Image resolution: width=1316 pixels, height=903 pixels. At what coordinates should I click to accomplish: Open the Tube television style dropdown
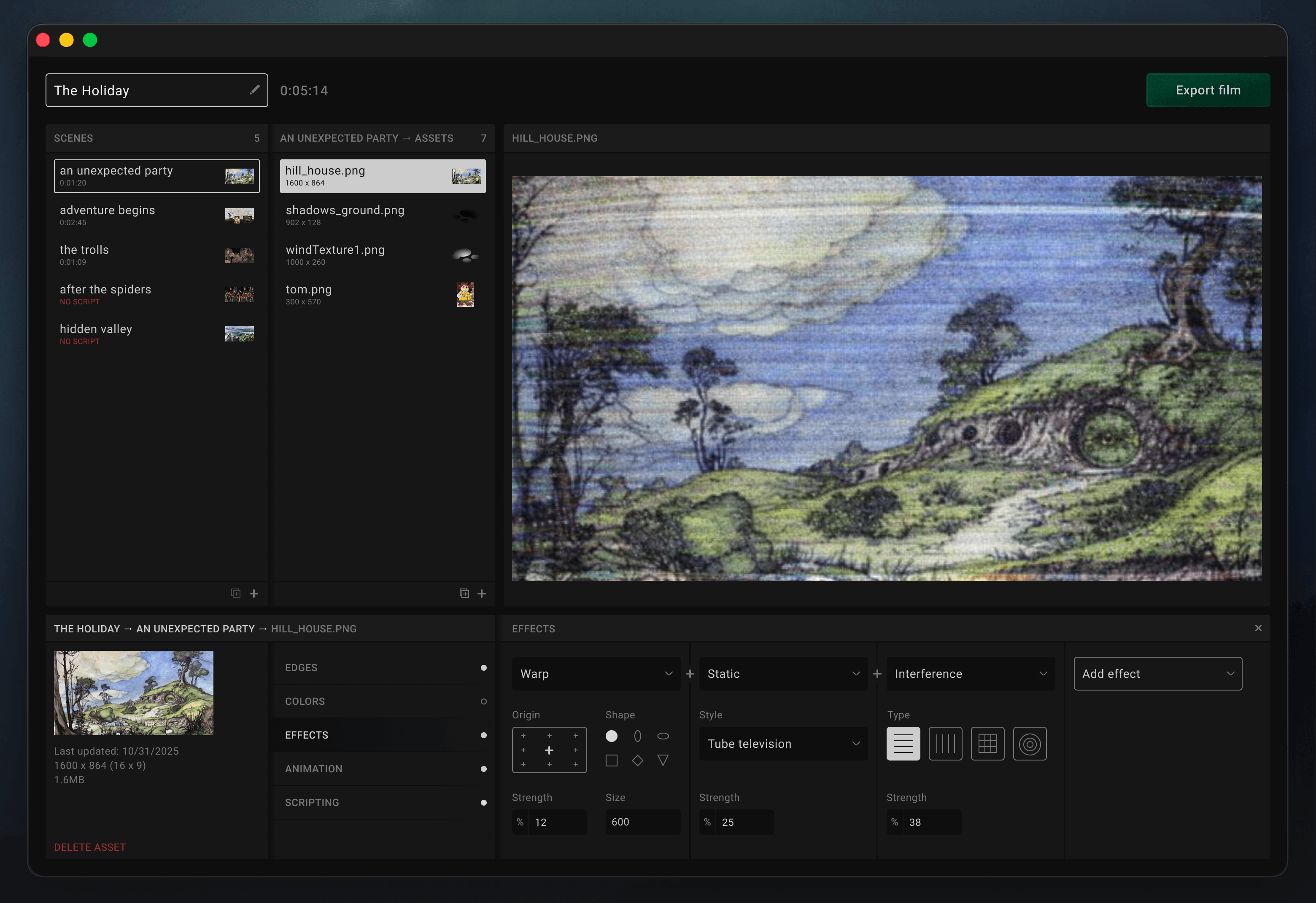783,744
